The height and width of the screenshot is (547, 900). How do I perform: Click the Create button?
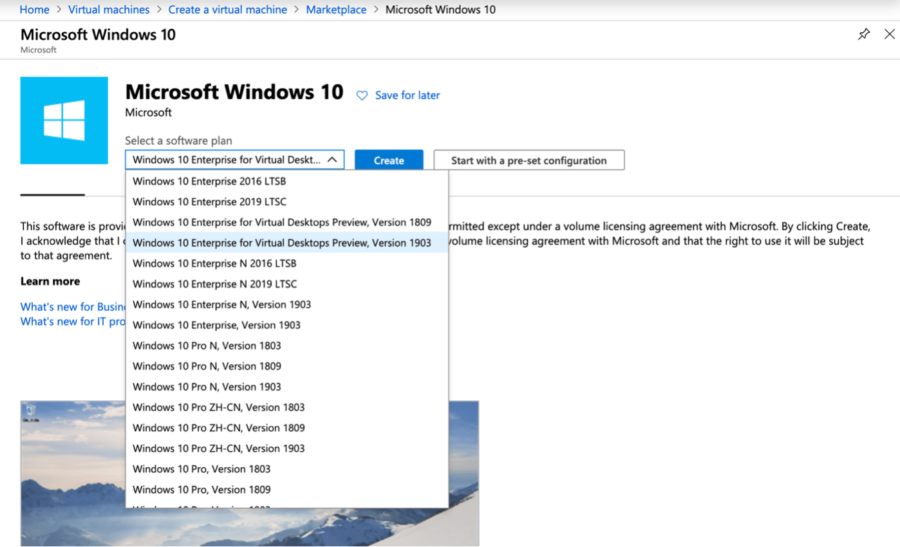click(389, 160)
